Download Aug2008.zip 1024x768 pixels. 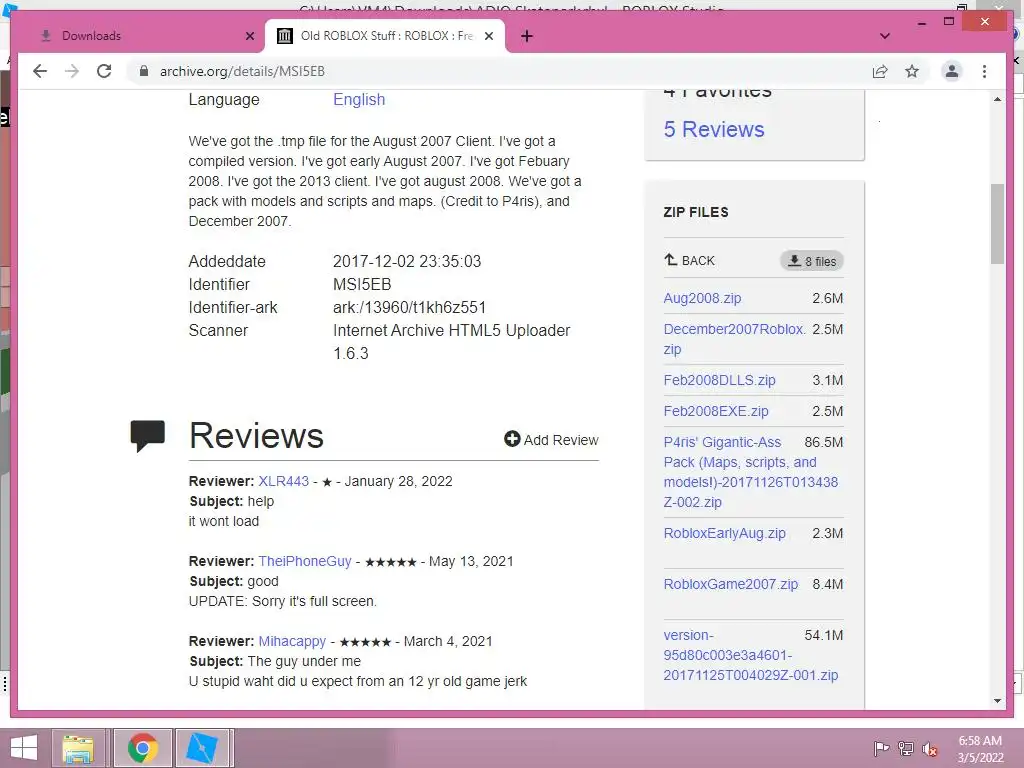(702, 298)
